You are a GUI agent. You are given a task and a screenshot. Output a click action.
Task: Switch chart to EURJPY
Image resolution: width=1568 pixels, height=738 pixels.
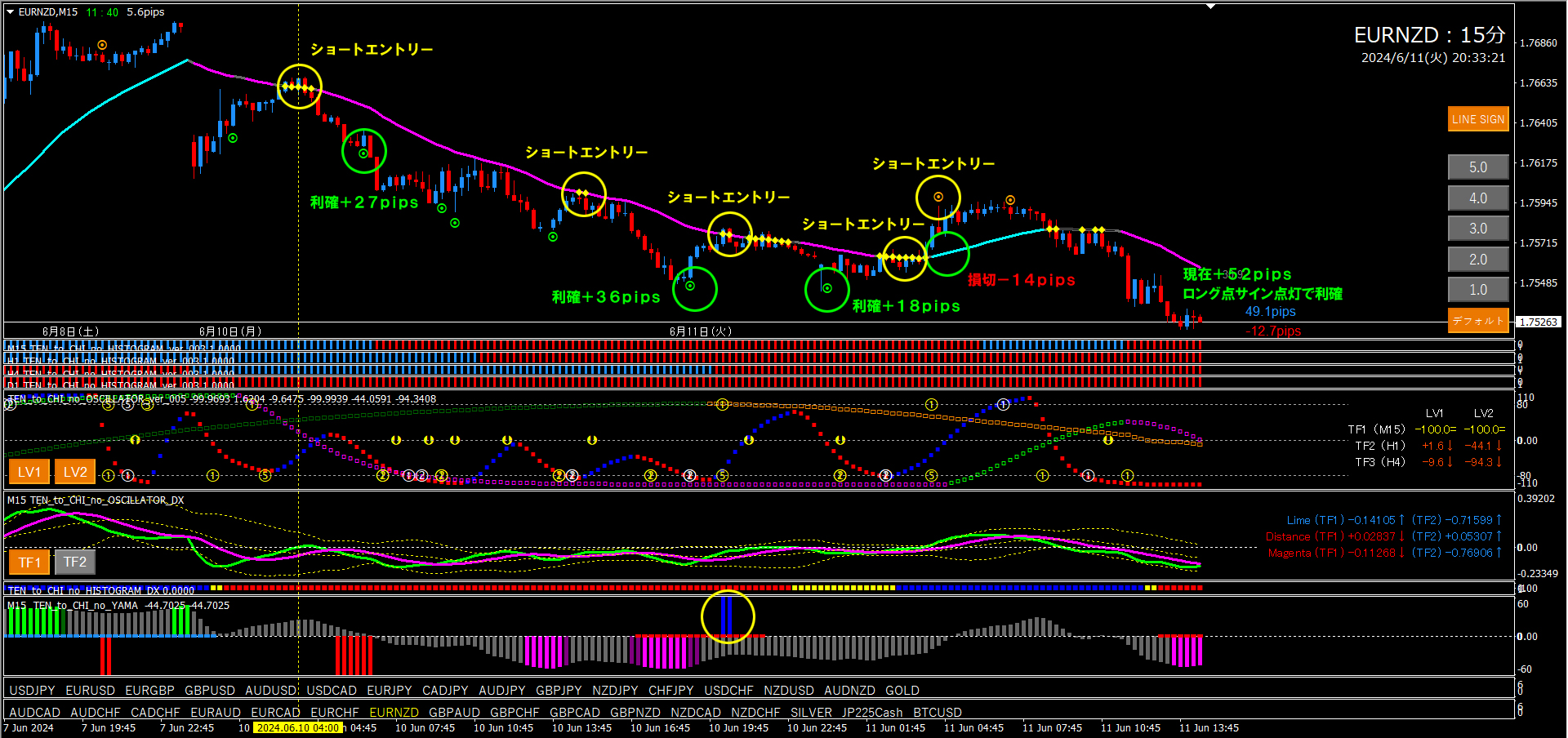tap(390, 691)
